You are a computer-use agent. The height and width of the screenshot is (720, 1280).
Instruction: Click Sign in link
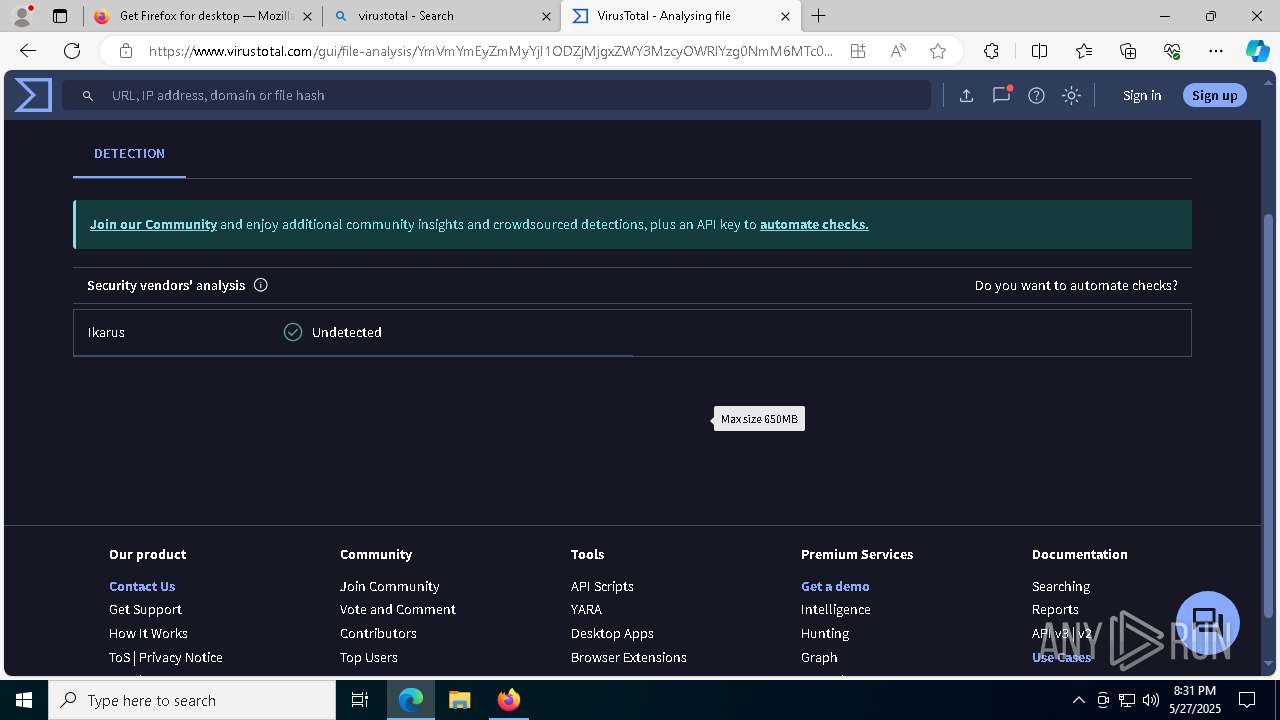click(1142, 95)
